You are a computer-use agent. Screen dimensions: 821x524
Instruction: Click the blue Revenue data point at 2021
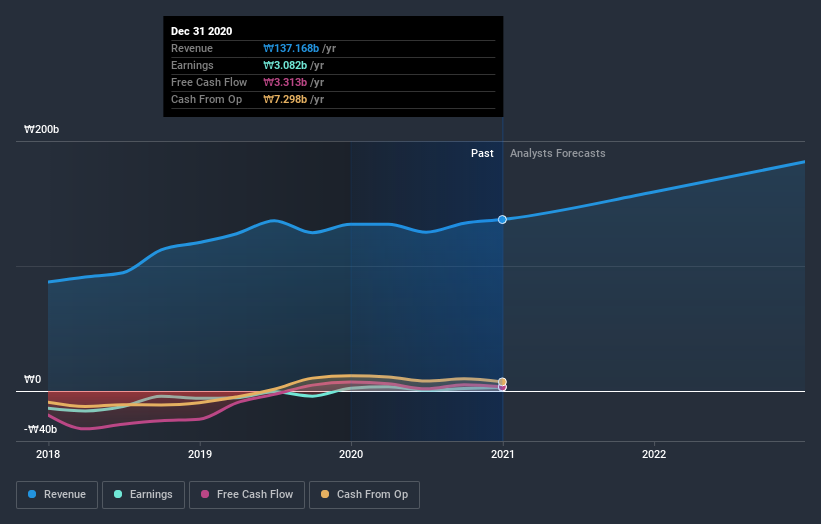(502, 219)
